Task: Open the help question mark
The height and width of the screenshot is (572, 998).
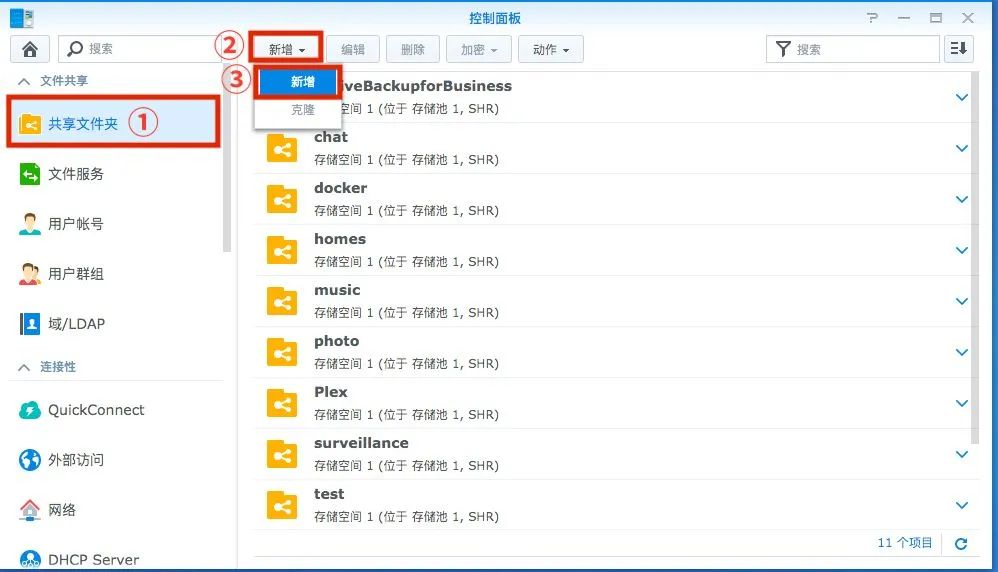Action: click(x=873, y=18)
